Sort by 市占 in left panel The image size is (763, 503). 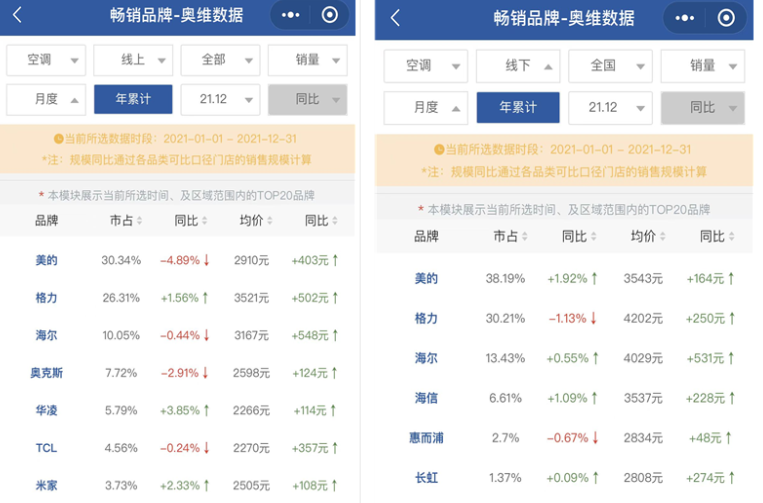point(126,220)
